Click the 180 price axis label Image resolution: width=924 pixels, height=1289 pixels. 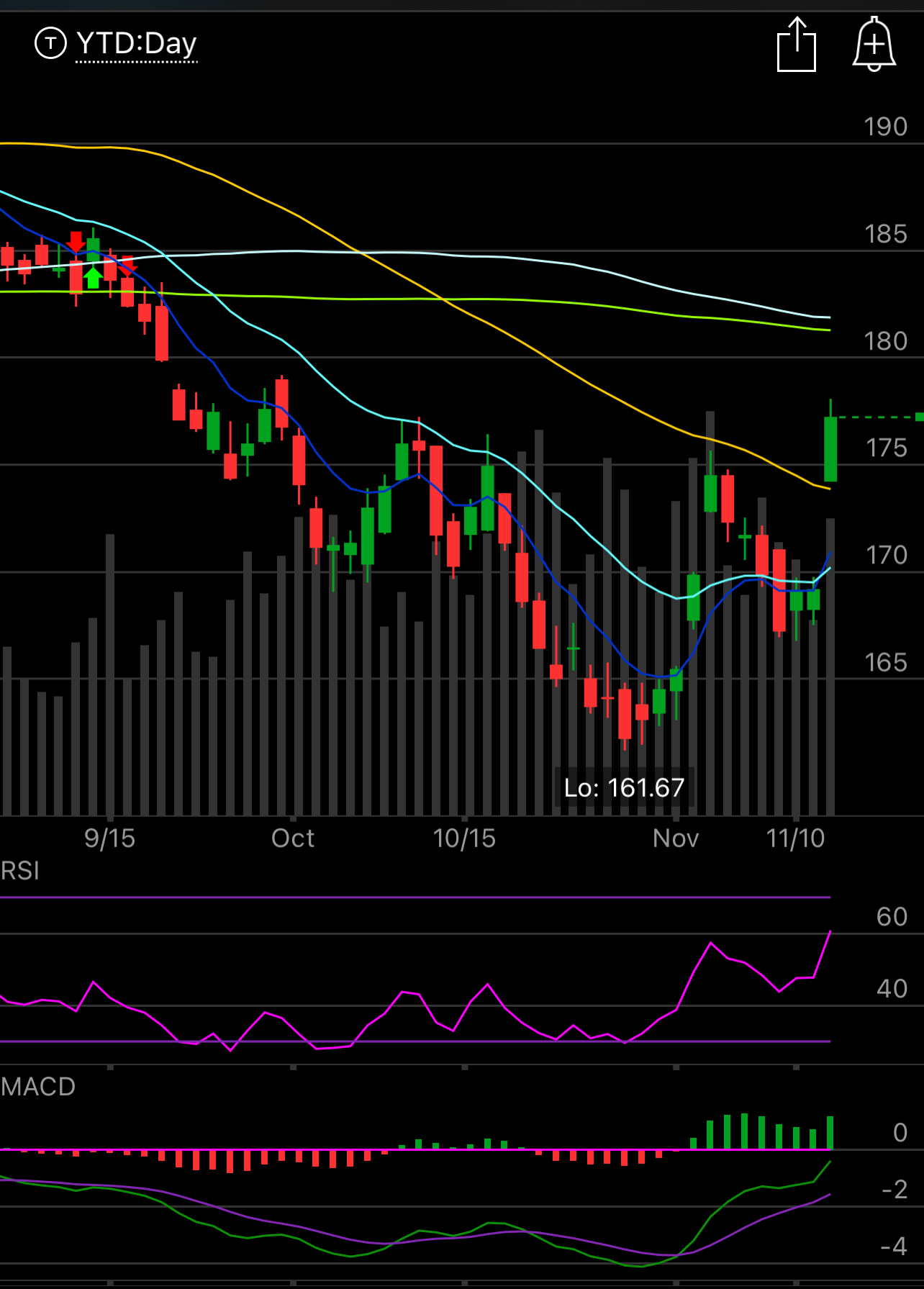point(886,341)
